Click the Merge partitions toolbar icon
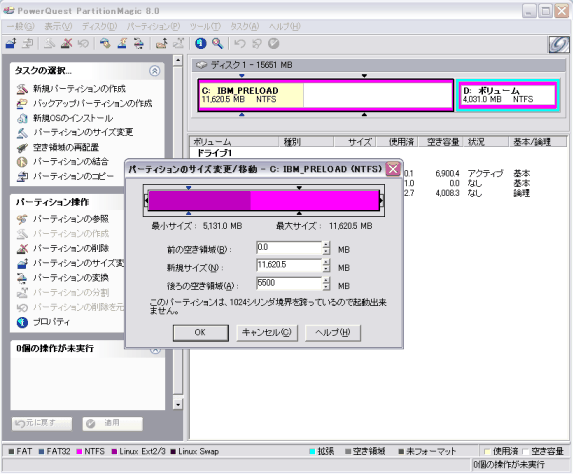This screenshot has width=573, height=474. [x=161, y=43]
